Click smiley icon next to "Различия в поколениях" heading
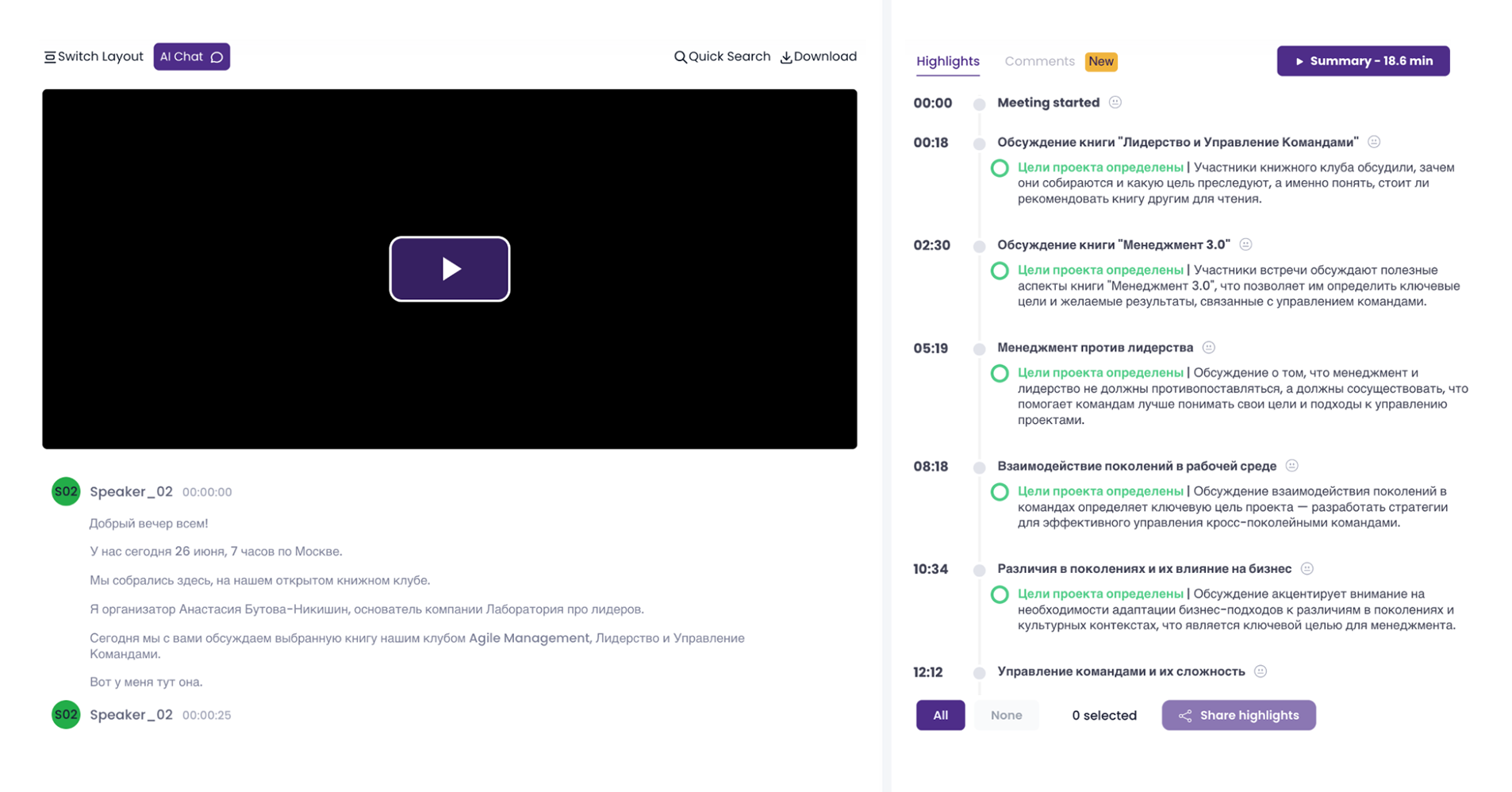 1307,568
